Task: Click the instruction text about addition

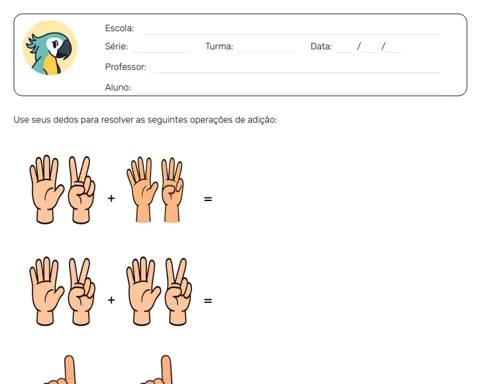Action: coord(145,120)
